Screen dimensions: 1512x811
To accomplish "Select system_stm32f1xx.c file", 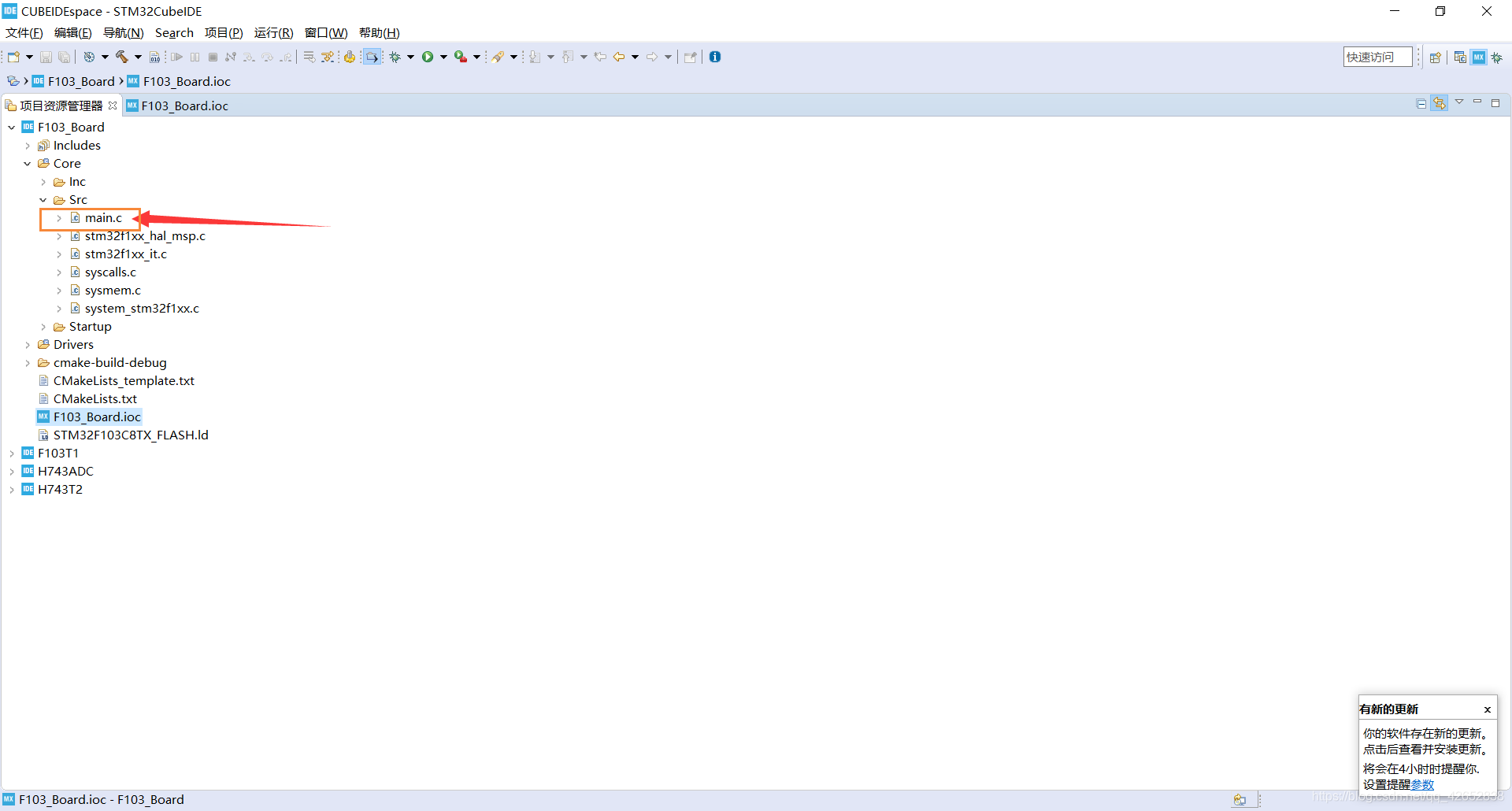I will (x=142, y=309).
